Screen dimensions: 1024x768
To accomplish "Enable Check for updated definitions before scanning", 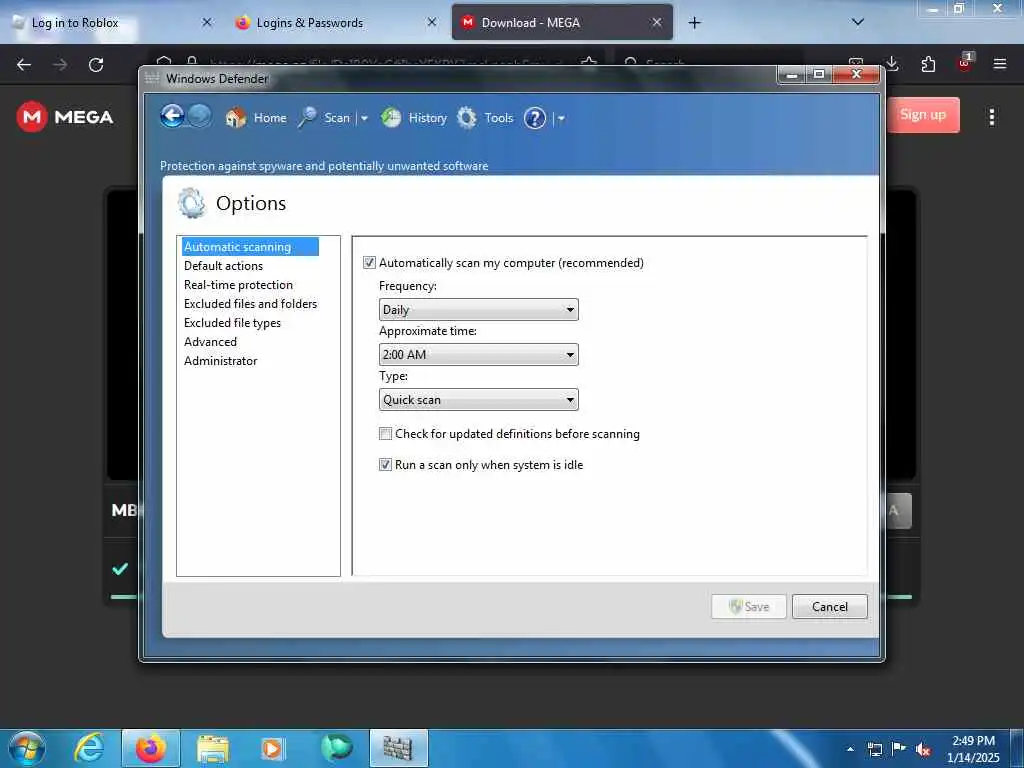I will pos(386,434).
